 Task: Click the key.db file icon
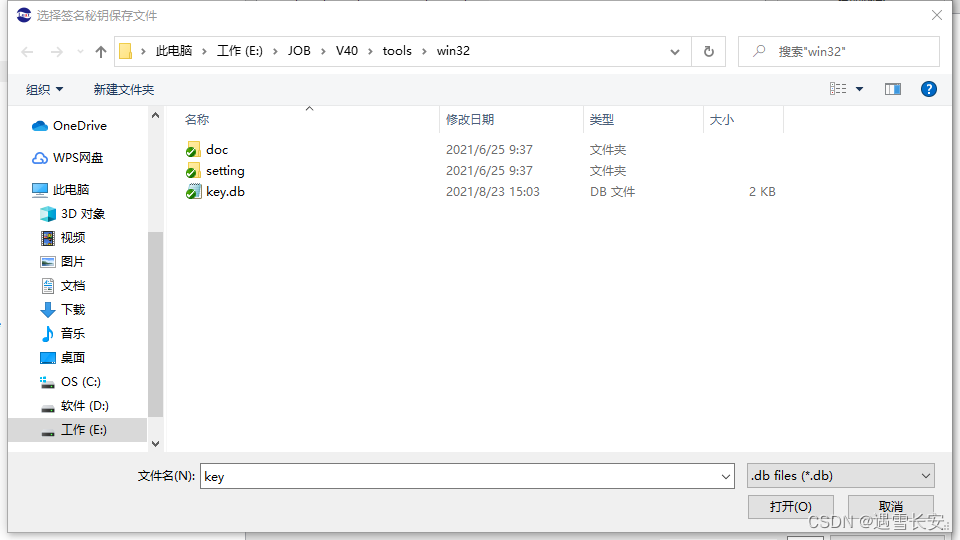click(193, 192)
